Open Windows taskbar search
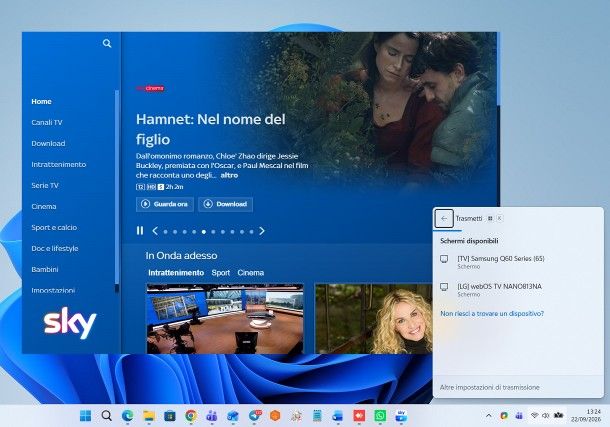Viewport: 610px width, 427px height. (x=106, y=416)
